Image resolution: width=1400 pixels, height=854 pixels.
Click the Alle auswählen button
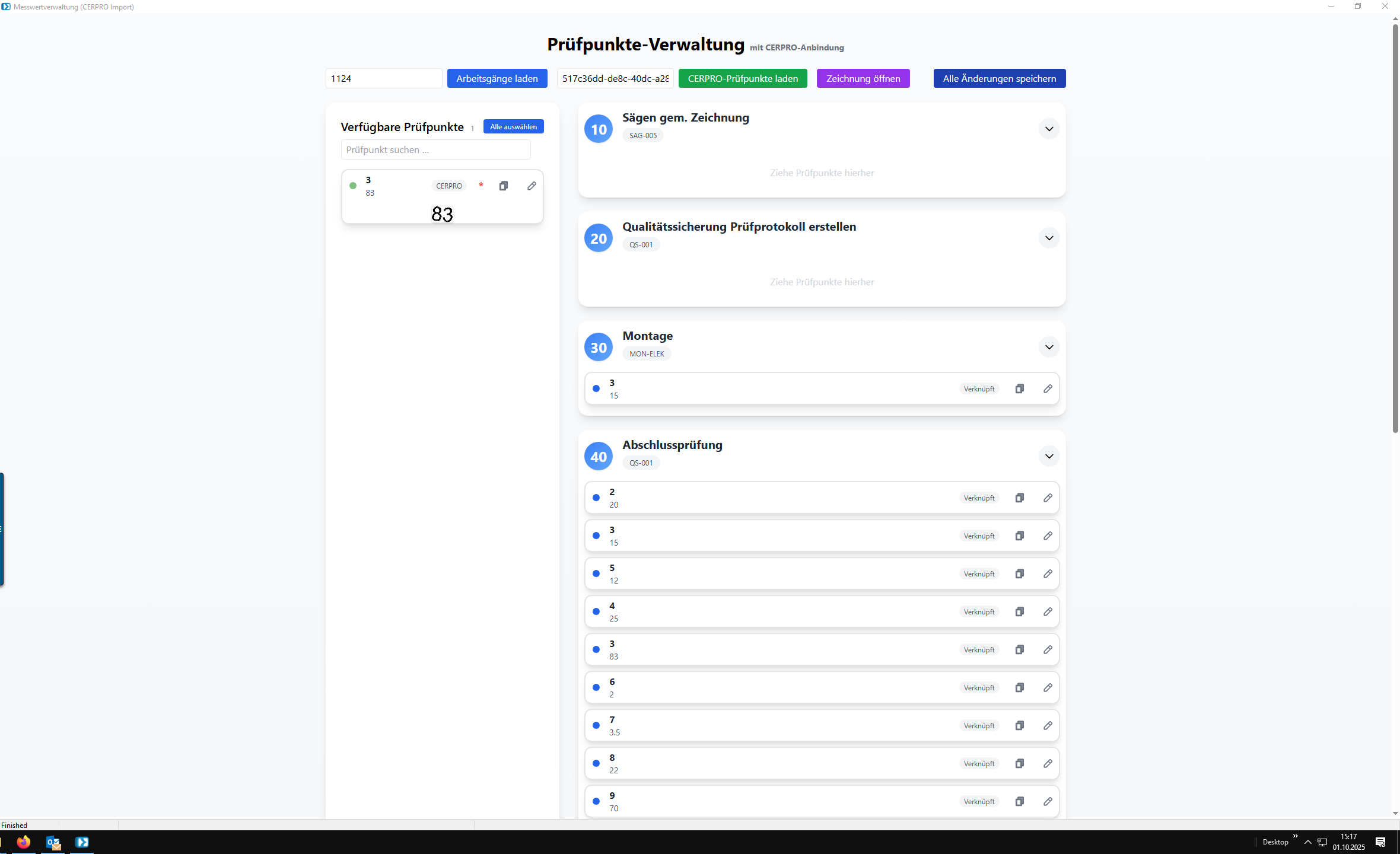(513, 126)
